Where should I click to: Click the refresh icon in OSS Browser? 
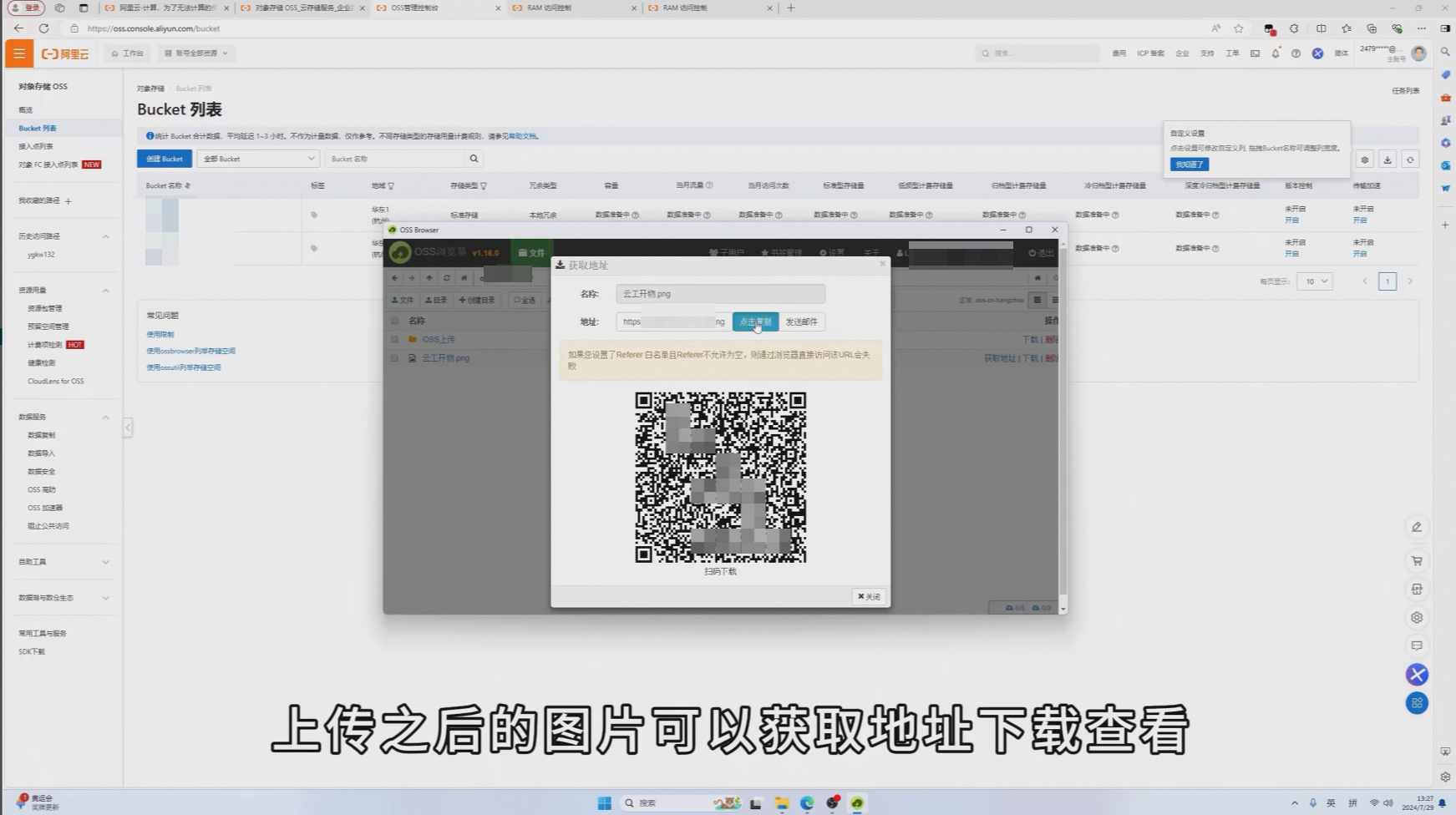(x=447, y=278)
